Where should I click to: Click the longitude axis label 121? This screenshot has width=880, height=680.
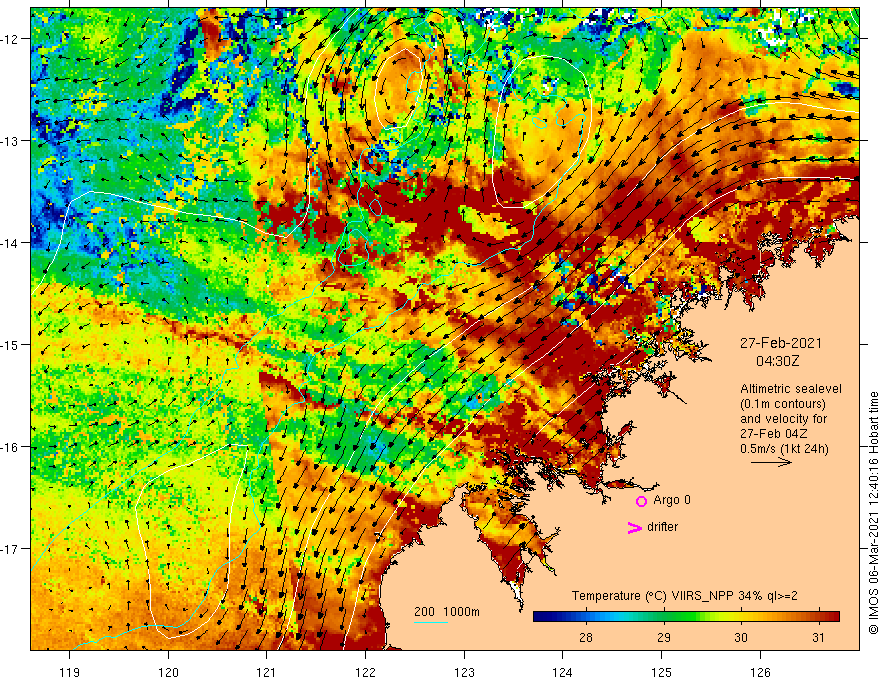[267, 672]
